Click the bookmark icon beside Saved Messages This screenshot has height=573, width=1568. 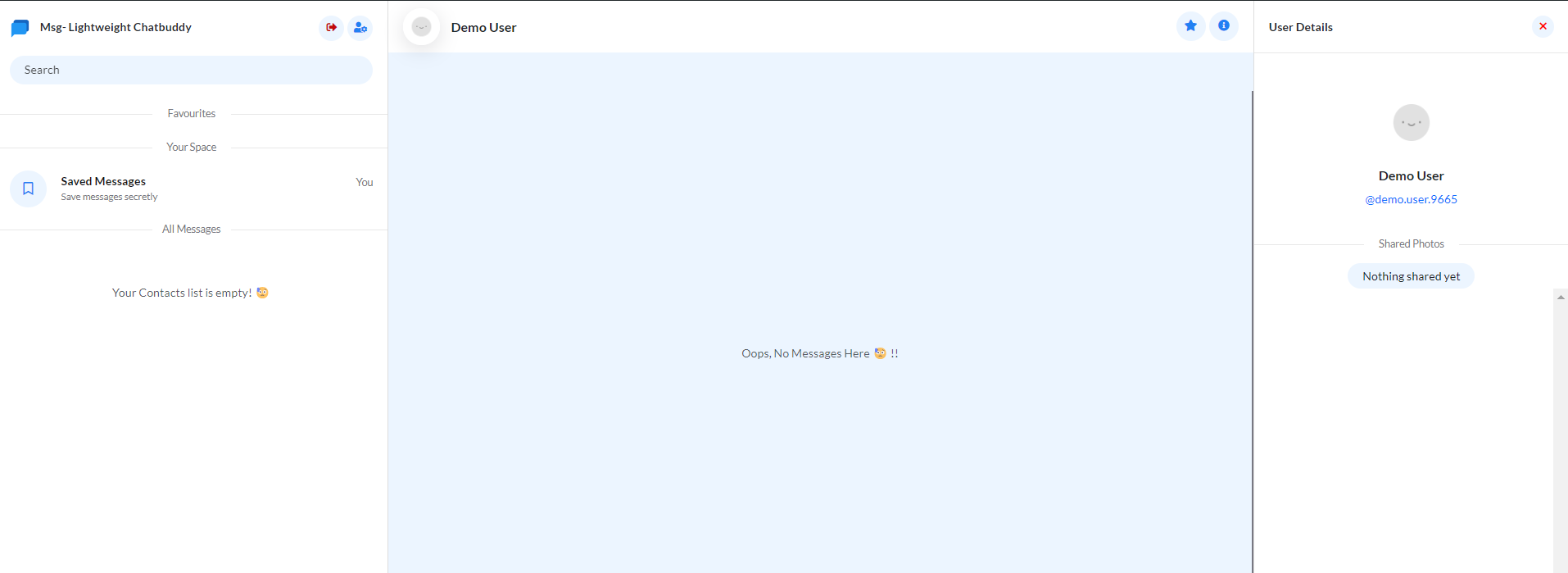click(x=28, y=189)
